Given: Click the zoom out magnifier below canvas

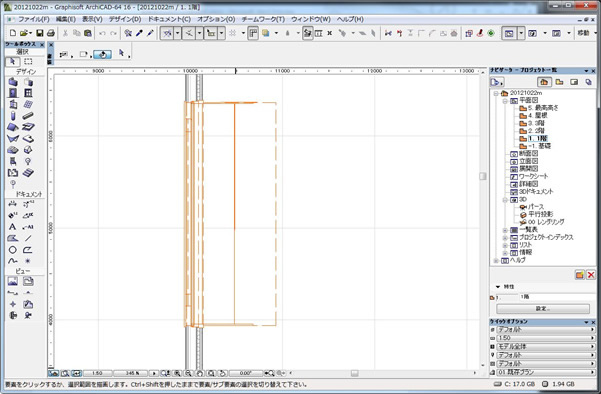Looking at the screenshot, I should tap(188, 373).
